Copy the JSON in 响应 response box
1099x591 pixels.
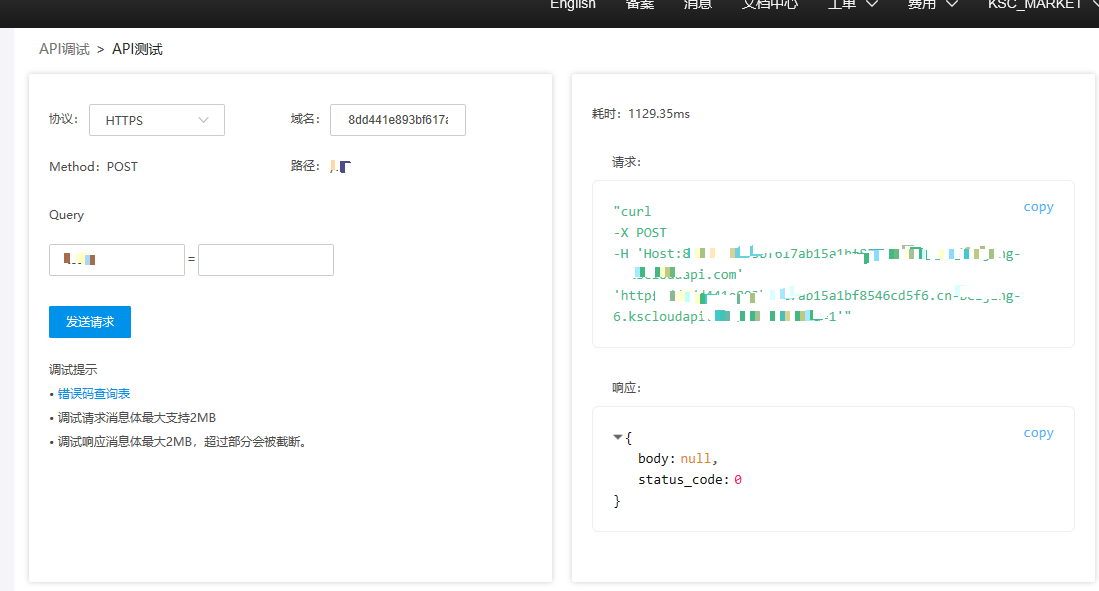(x=1038, y=433)
